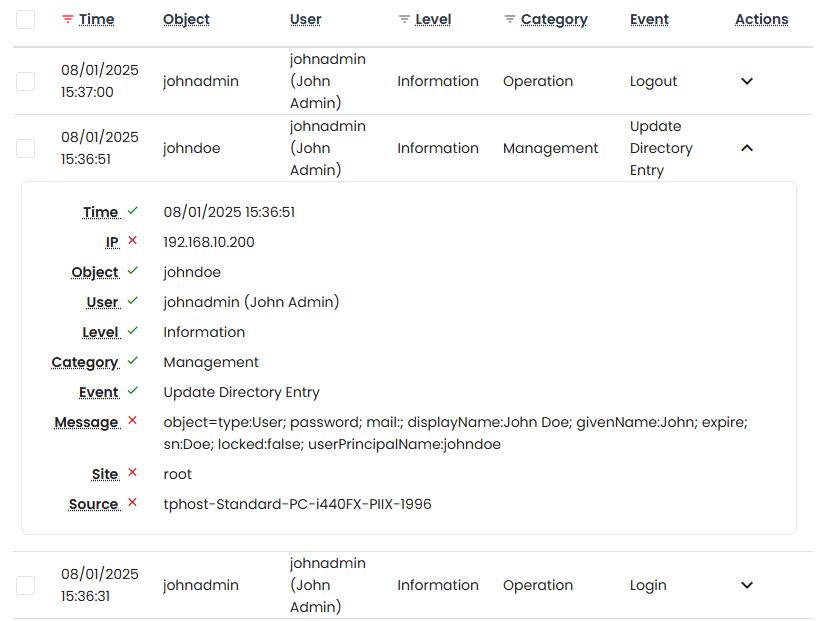Collapse the Update Directory Entry details
Image resolution: width=831 pixels, height=621 pixels.
point(747,147)
